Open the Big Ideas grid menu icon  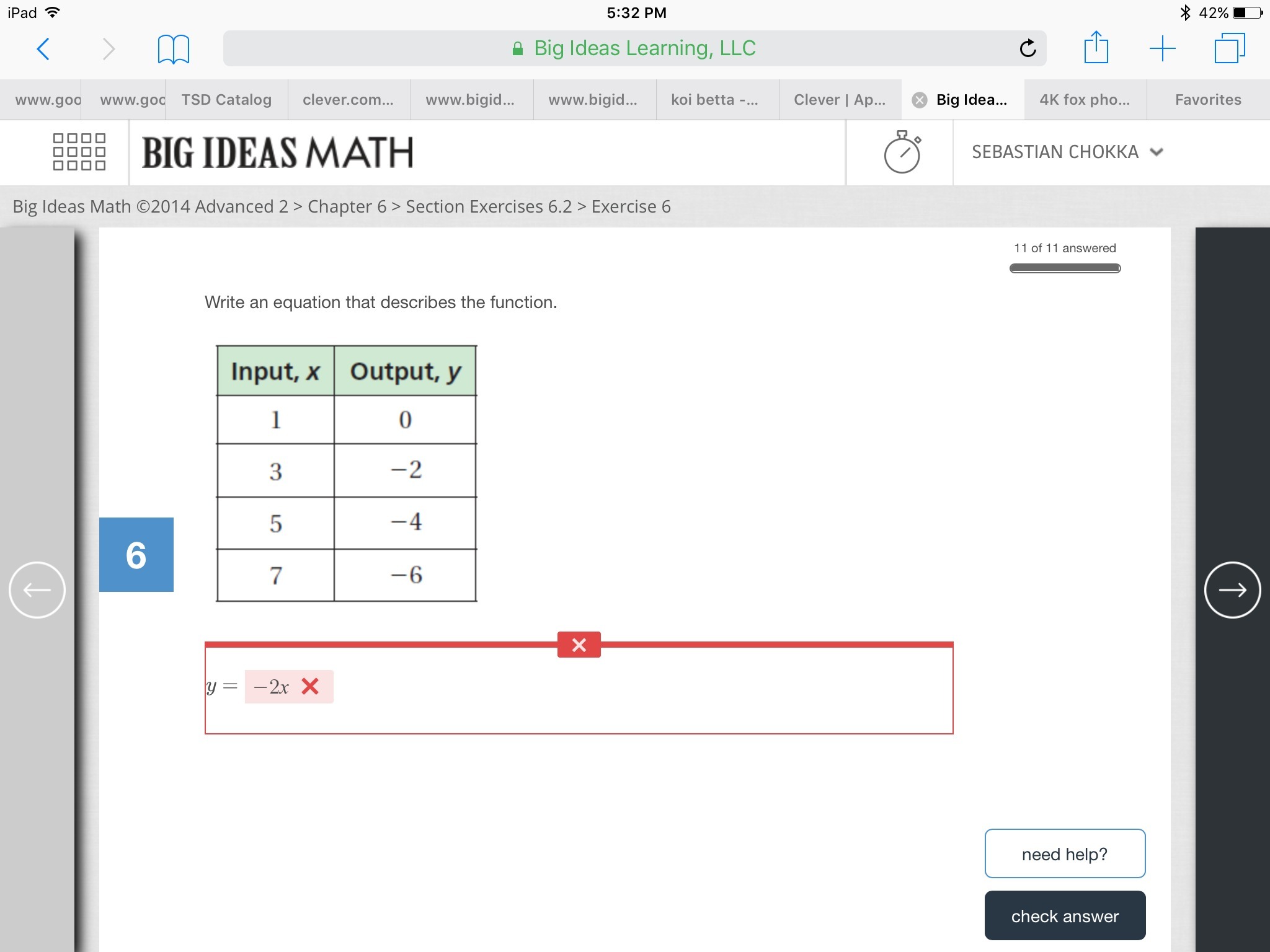coord(79,152)
